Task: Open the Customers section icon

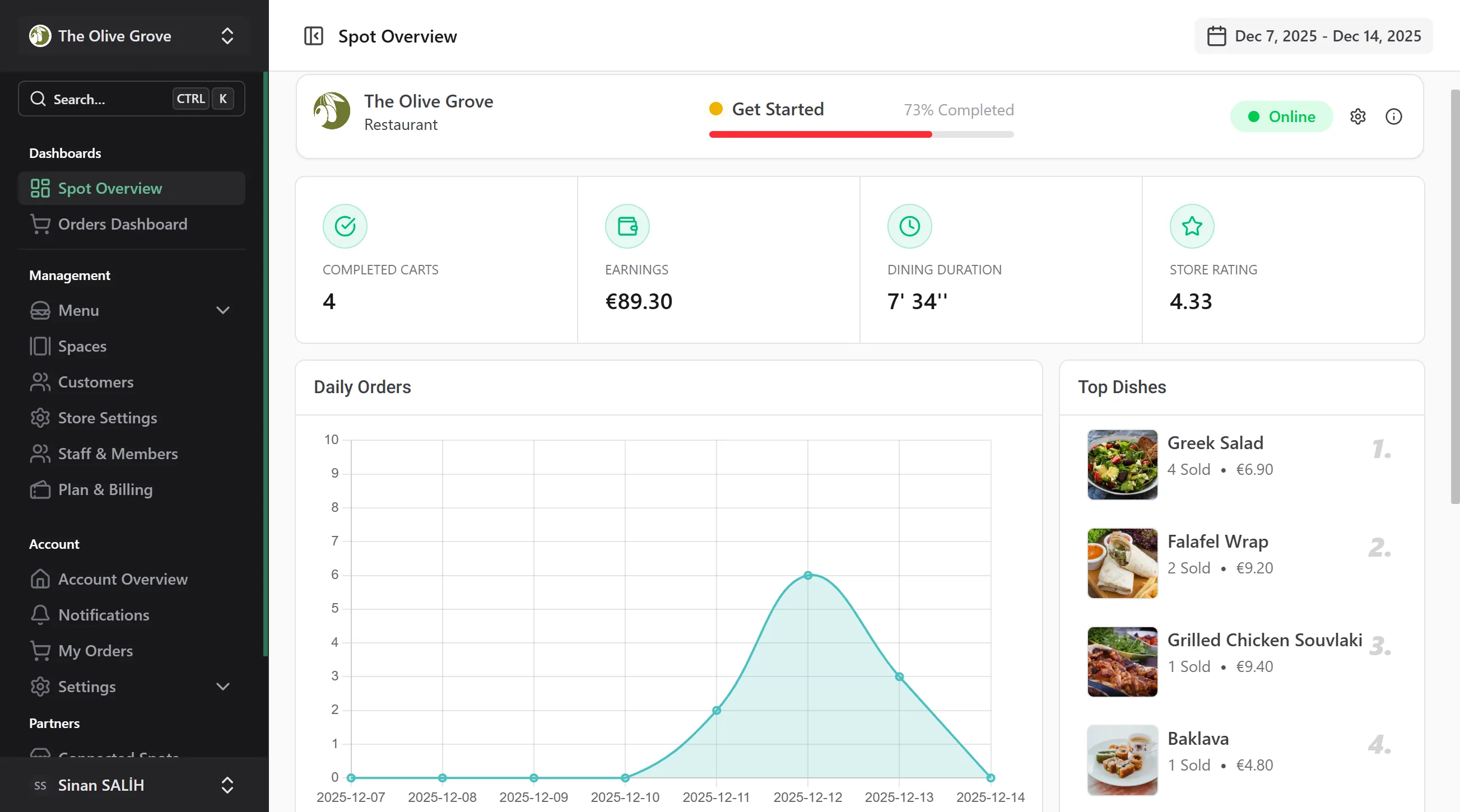Action: click(x=40, y=382)
